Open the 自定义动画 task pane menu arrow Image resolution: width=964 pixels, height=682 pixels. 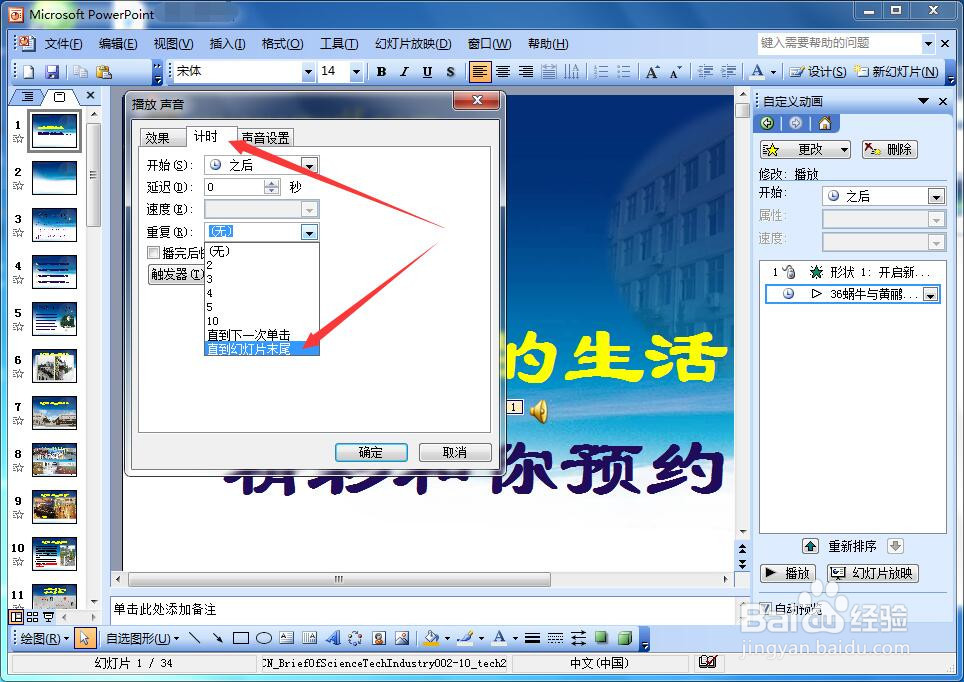[x=923, y=101]
